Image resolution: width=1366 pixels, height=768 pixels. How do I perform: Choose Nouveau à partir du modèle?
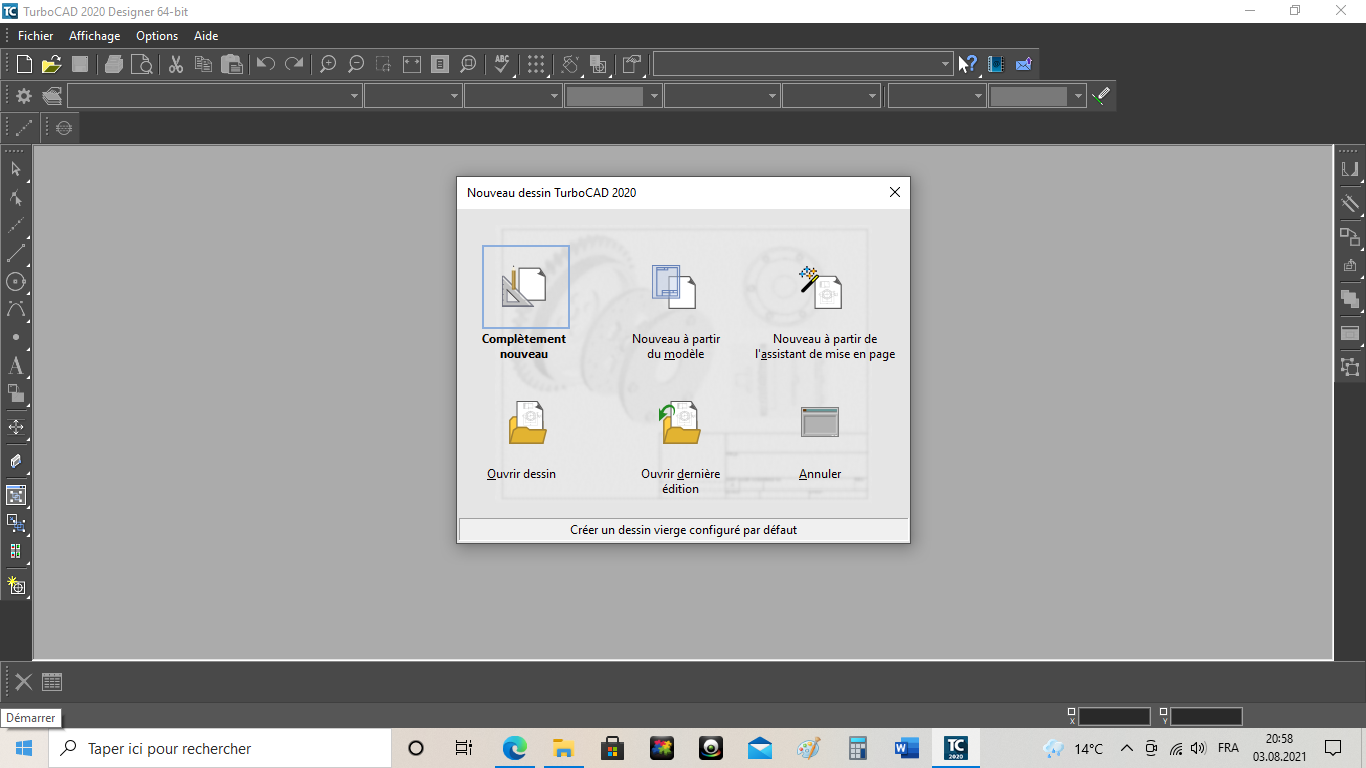tap(675, 288)
